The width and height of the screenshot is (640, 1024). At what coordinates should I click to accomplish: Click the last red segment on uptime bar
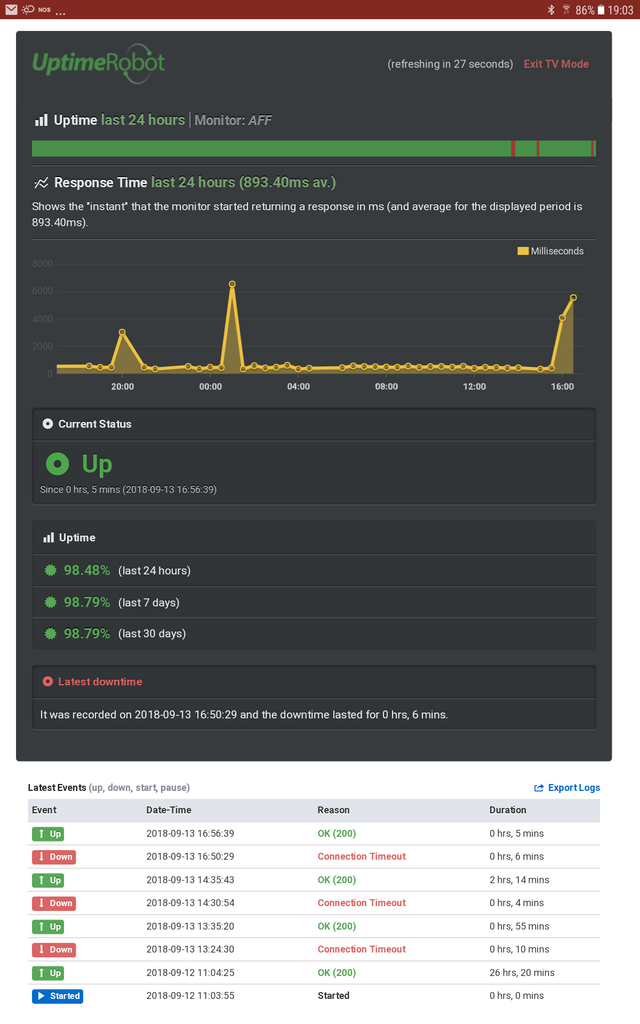click(593, 149)
